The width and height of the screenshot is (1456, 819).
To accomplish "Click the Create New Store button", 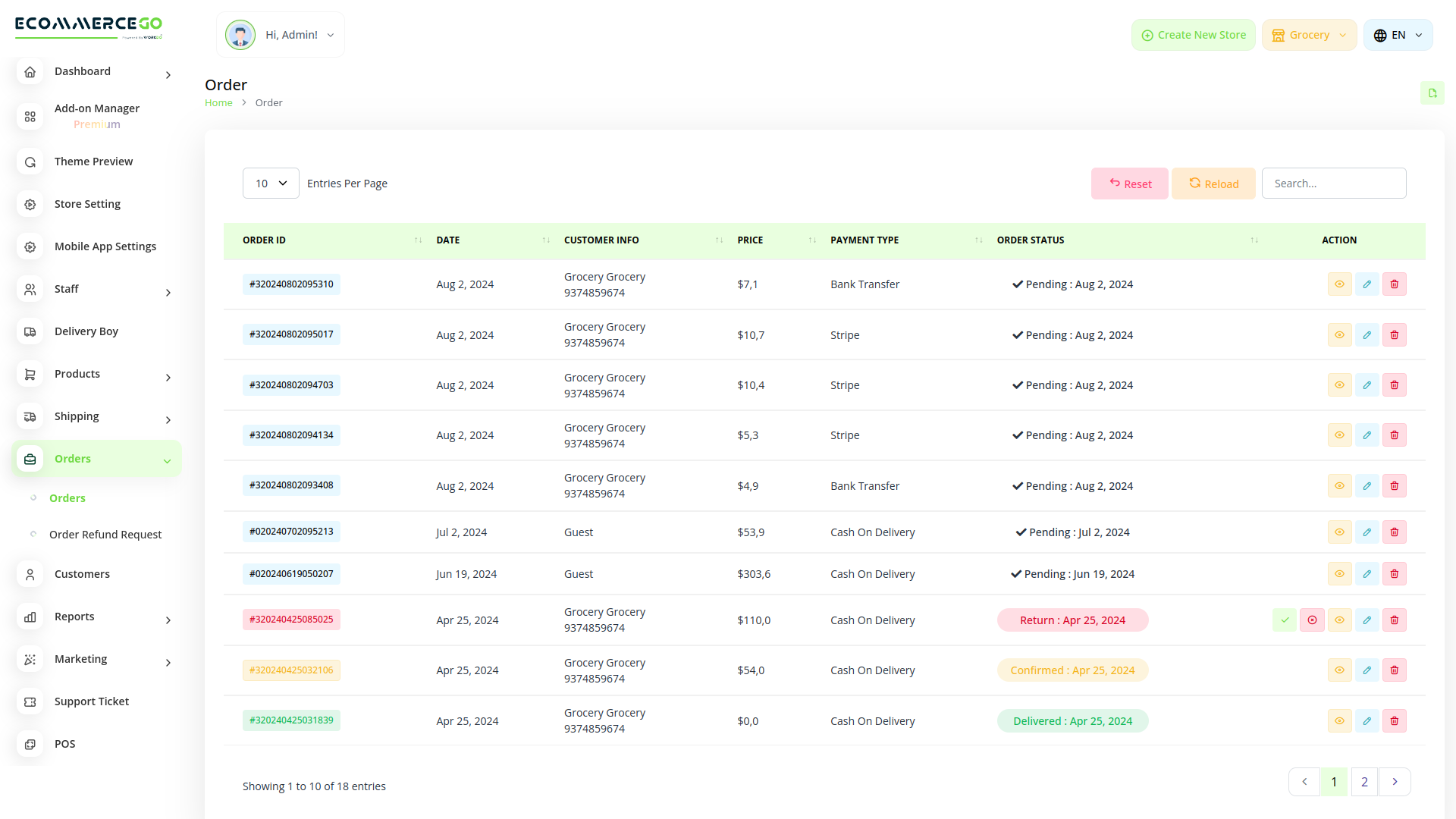I will 1193,35.
